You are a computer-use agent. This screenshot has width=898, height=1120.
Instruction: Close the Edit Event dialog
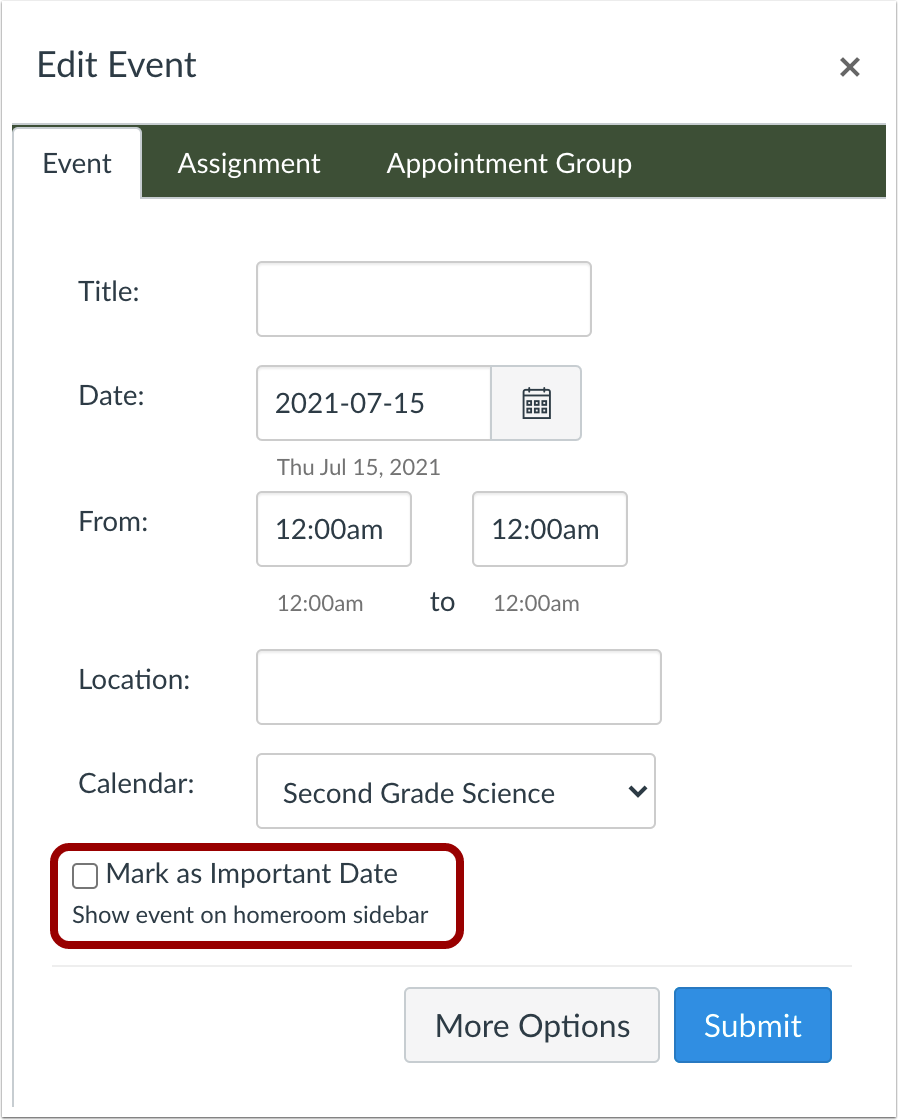click(x=849, y=67)
